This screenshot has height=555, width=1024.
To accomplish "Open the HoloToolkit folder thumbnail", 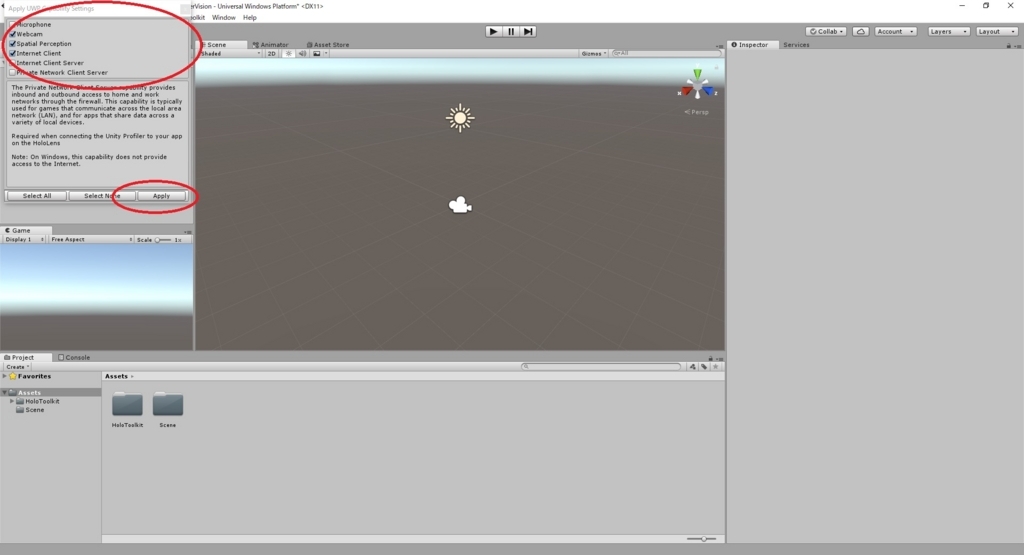I will tap(127, 404).
